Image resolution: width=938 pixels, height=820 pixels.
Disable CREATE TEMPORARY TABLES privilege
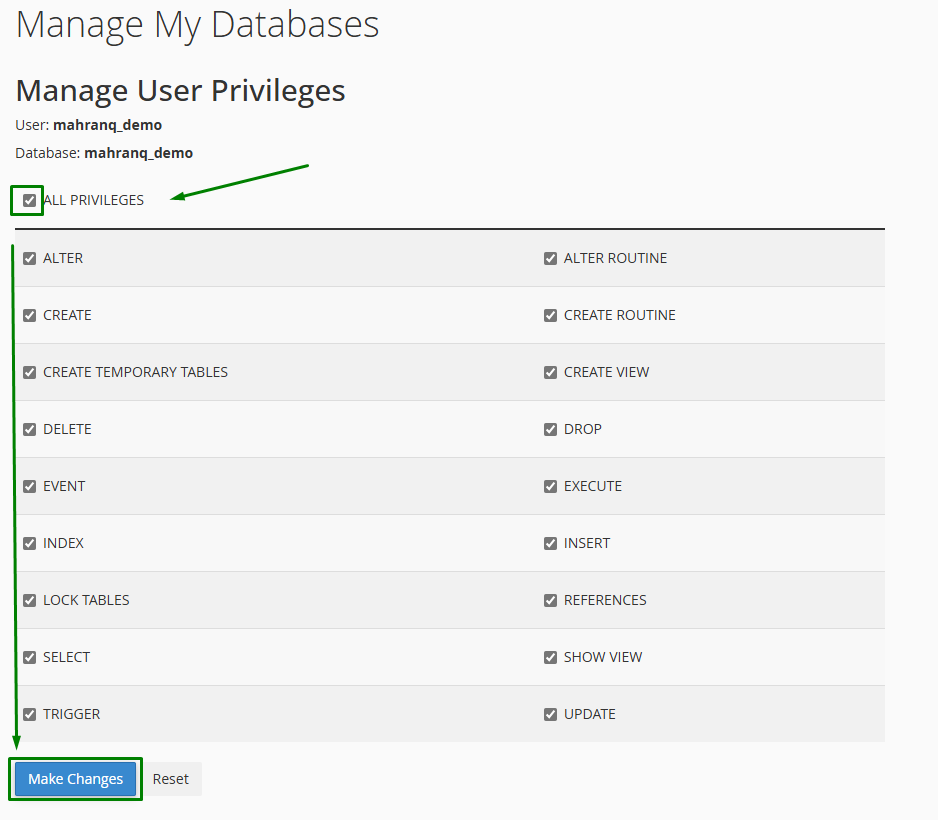pos(30,372)
